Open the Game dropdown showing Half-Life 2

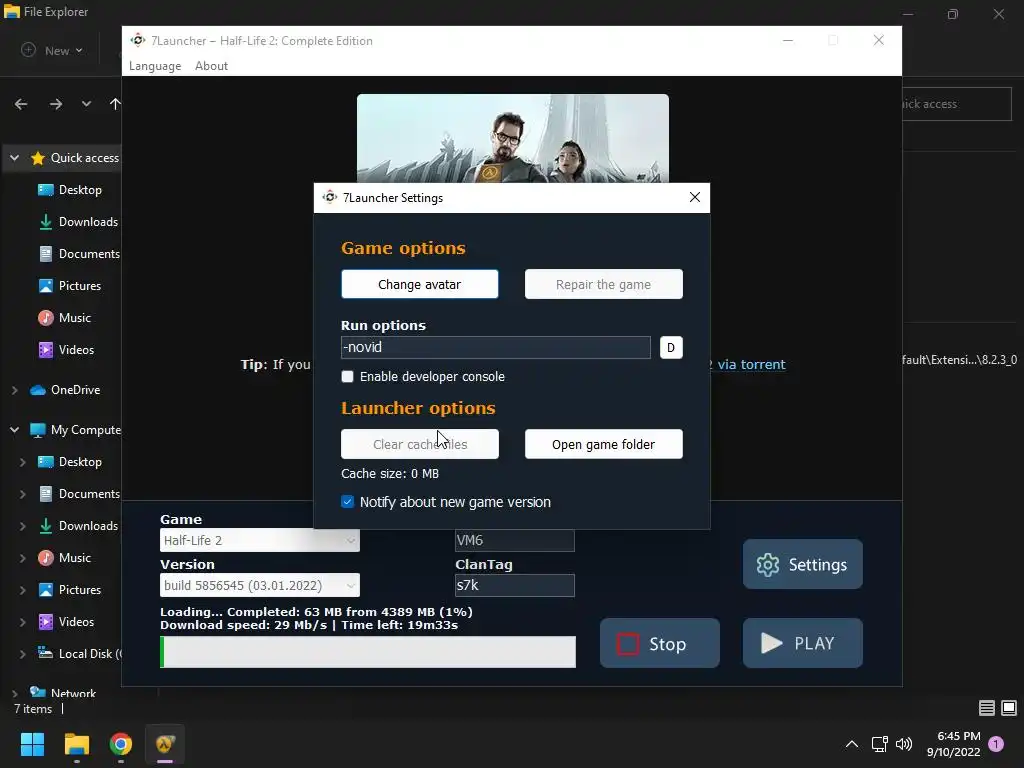260,540
